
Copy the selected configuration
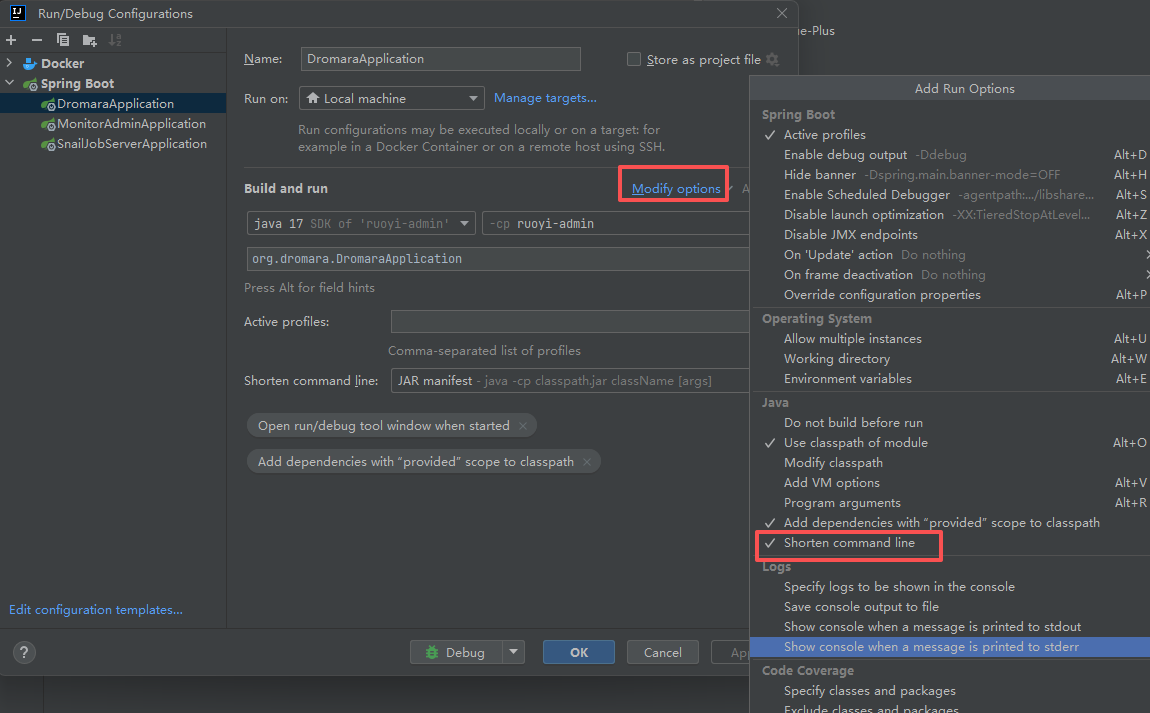pos(63,40)
